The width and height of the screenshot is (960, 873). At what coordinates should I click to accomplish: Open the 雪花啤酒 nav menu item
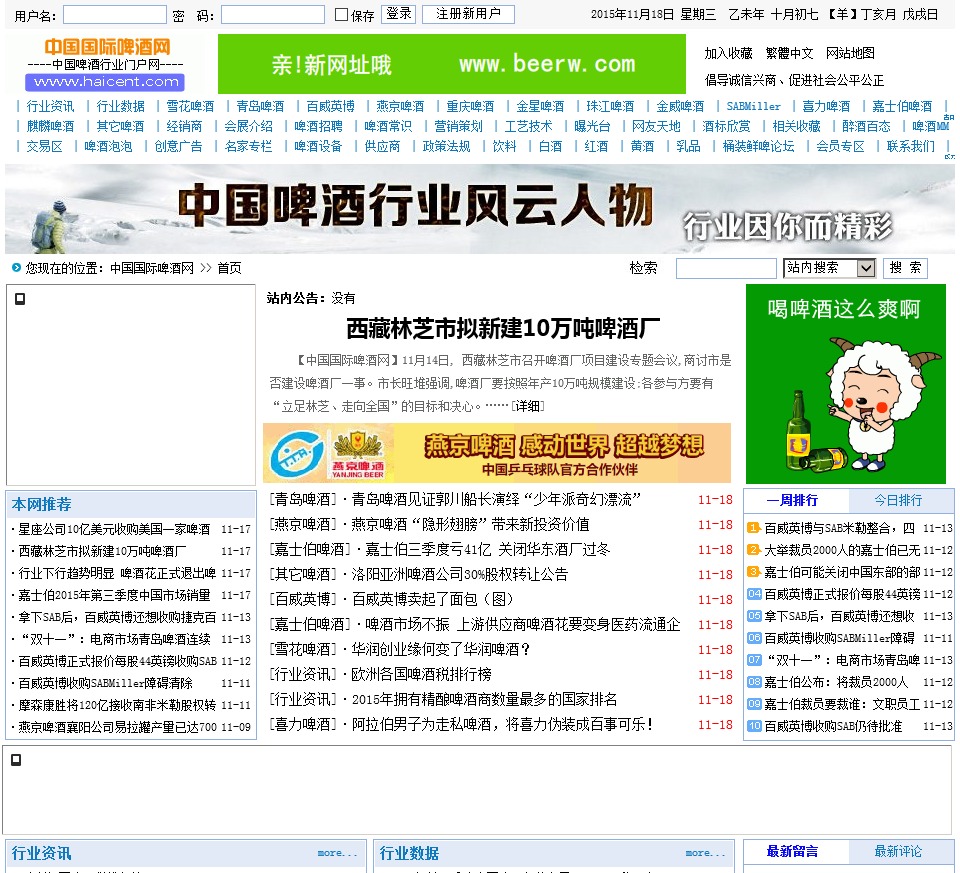click(190, 107)
